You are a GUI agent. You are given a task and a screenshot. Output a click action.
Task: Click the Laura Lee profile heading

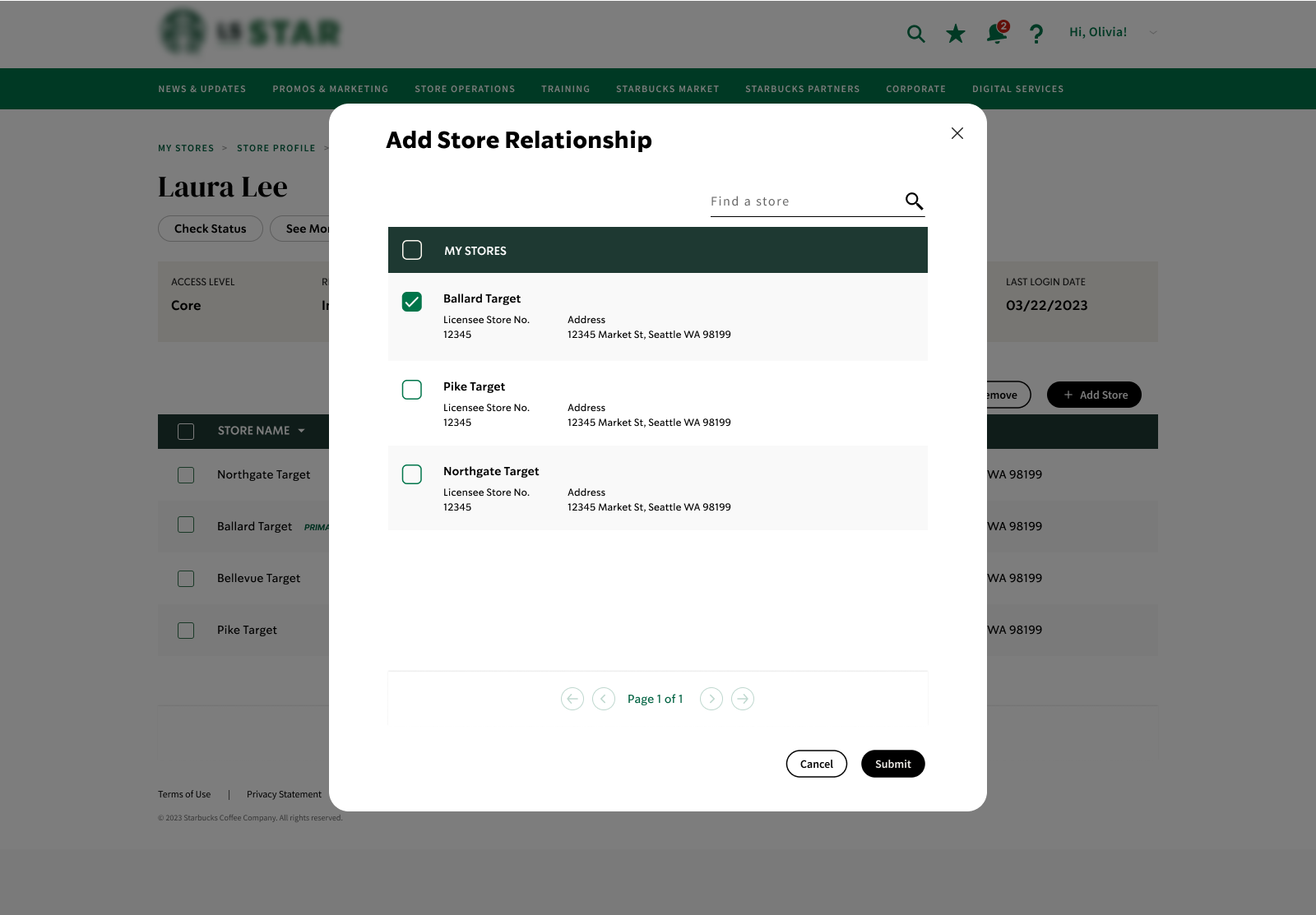223,187
